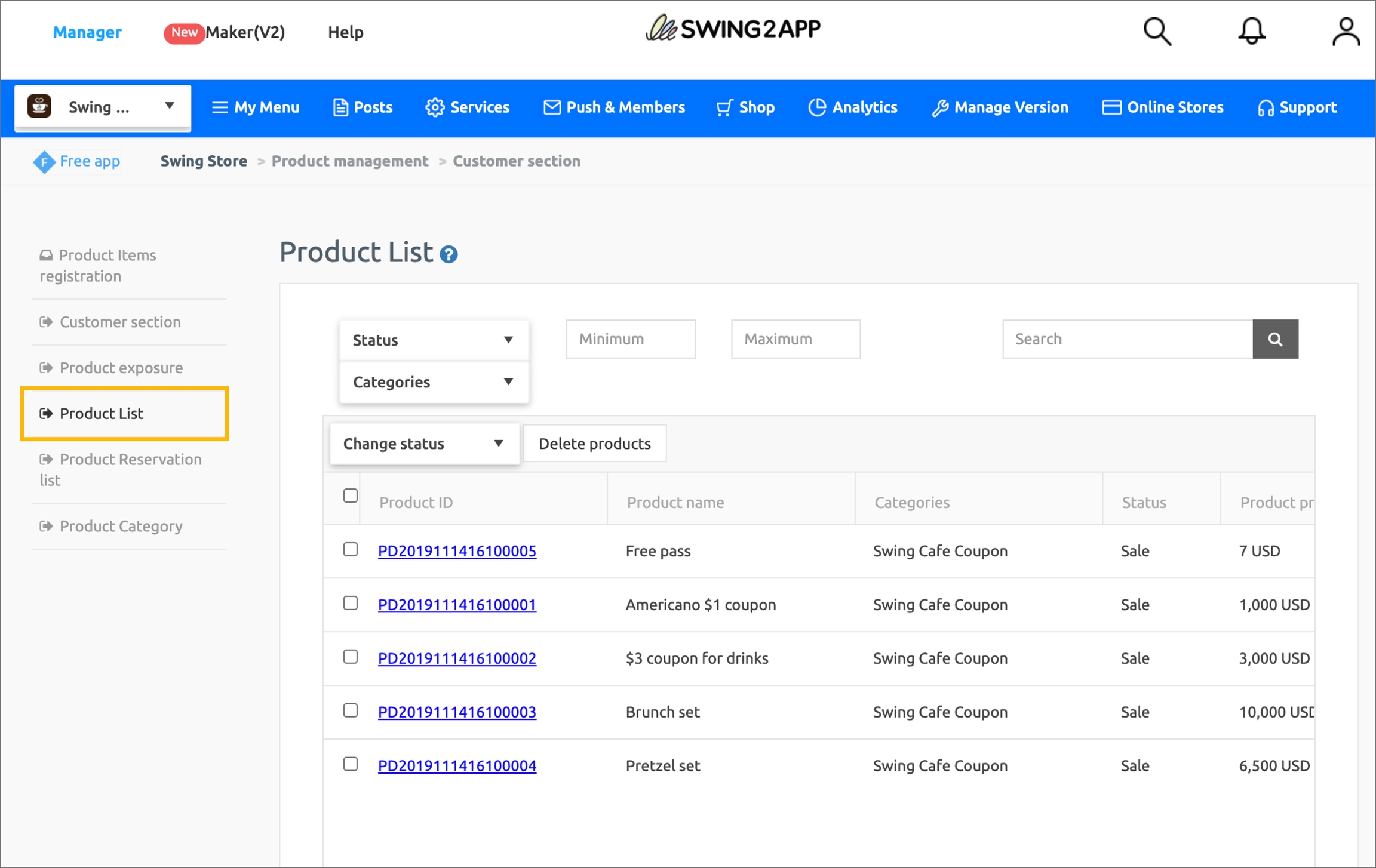Click Swing Store in breadcrumb

pos(204,161)
